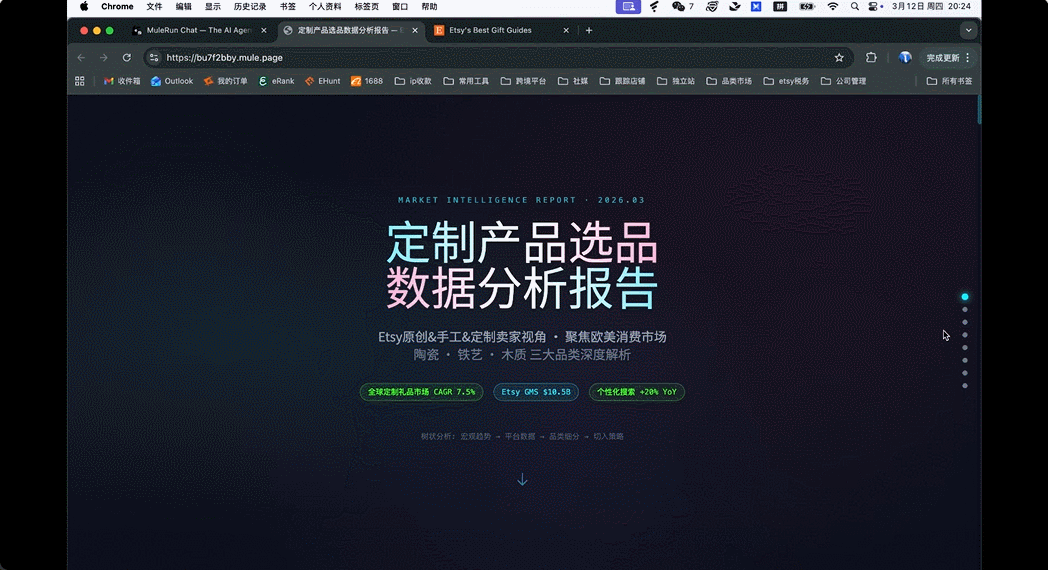Expand the ip收款 bookmark folder

click(413, 81)
